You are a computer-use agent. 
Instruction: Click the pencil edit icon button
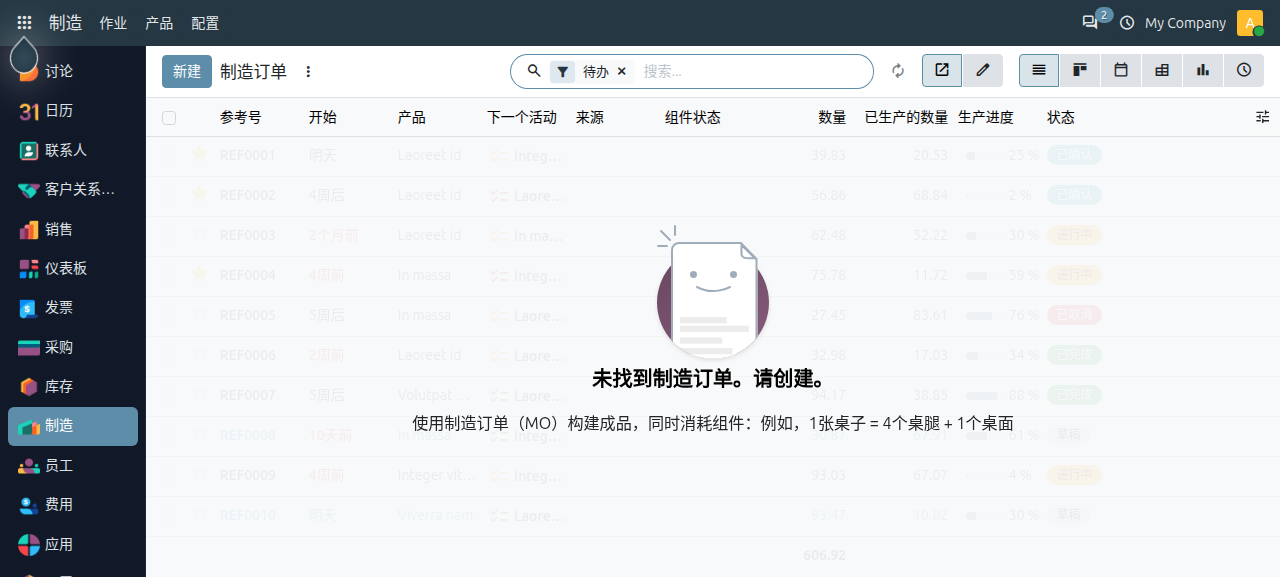pyautogui.click(x=983, y=71)
